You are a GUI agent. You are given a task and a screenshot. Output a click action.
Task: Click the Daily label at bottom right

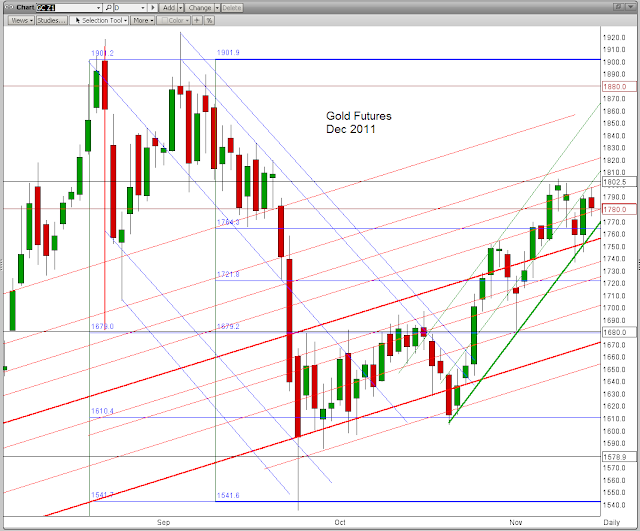coord(611,522)
